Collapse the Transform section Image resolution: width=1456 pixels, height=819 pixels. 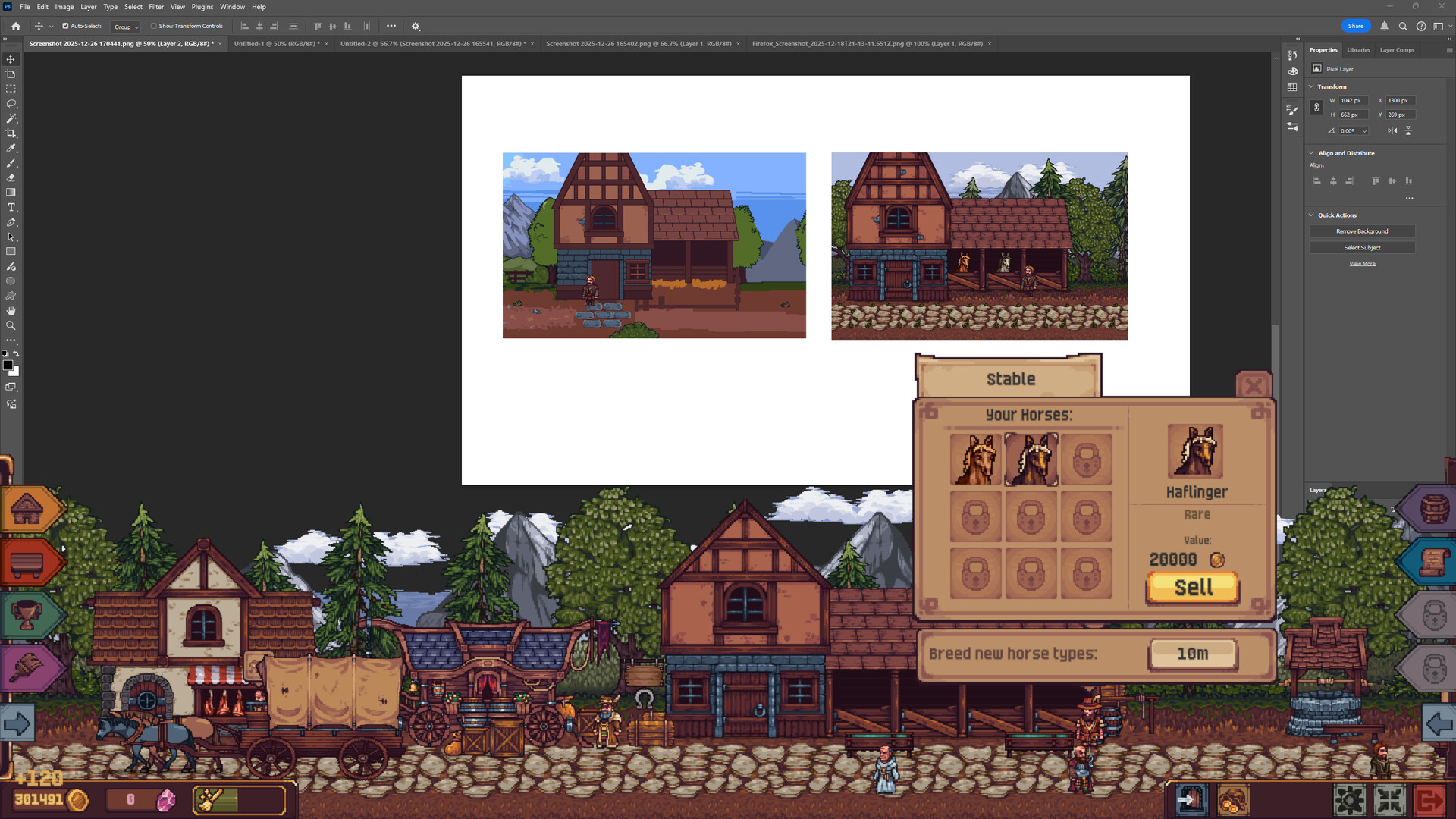1312,86
